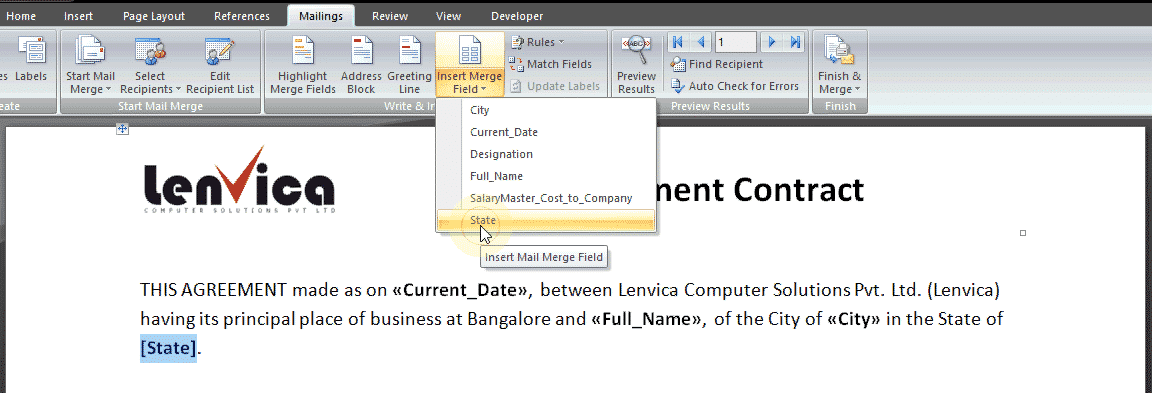Open the View tab
This screenshot has width=1152, height=393.
click(x=448, y=15)
